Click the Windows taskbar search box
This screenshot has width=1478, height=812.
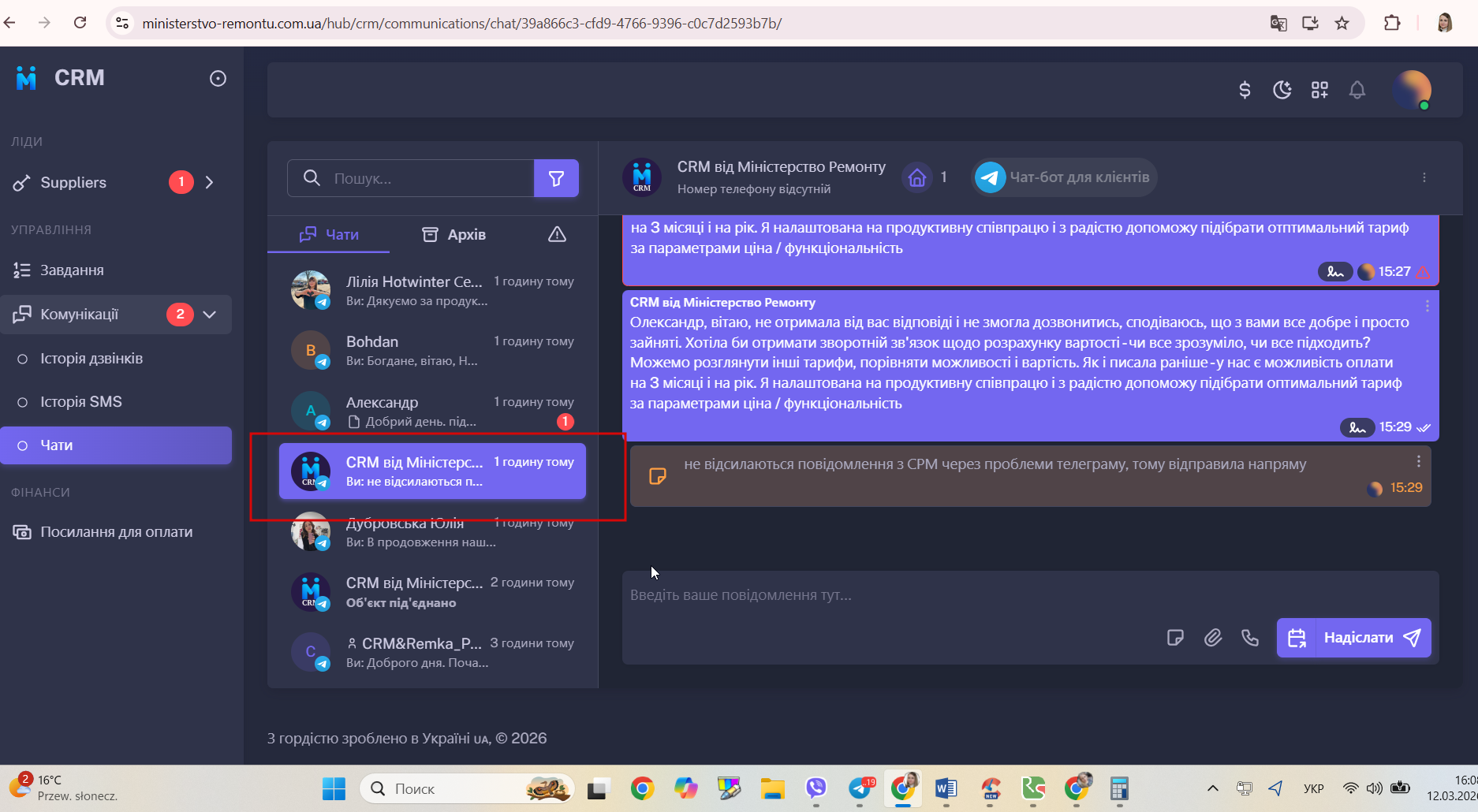coord(467,788)
